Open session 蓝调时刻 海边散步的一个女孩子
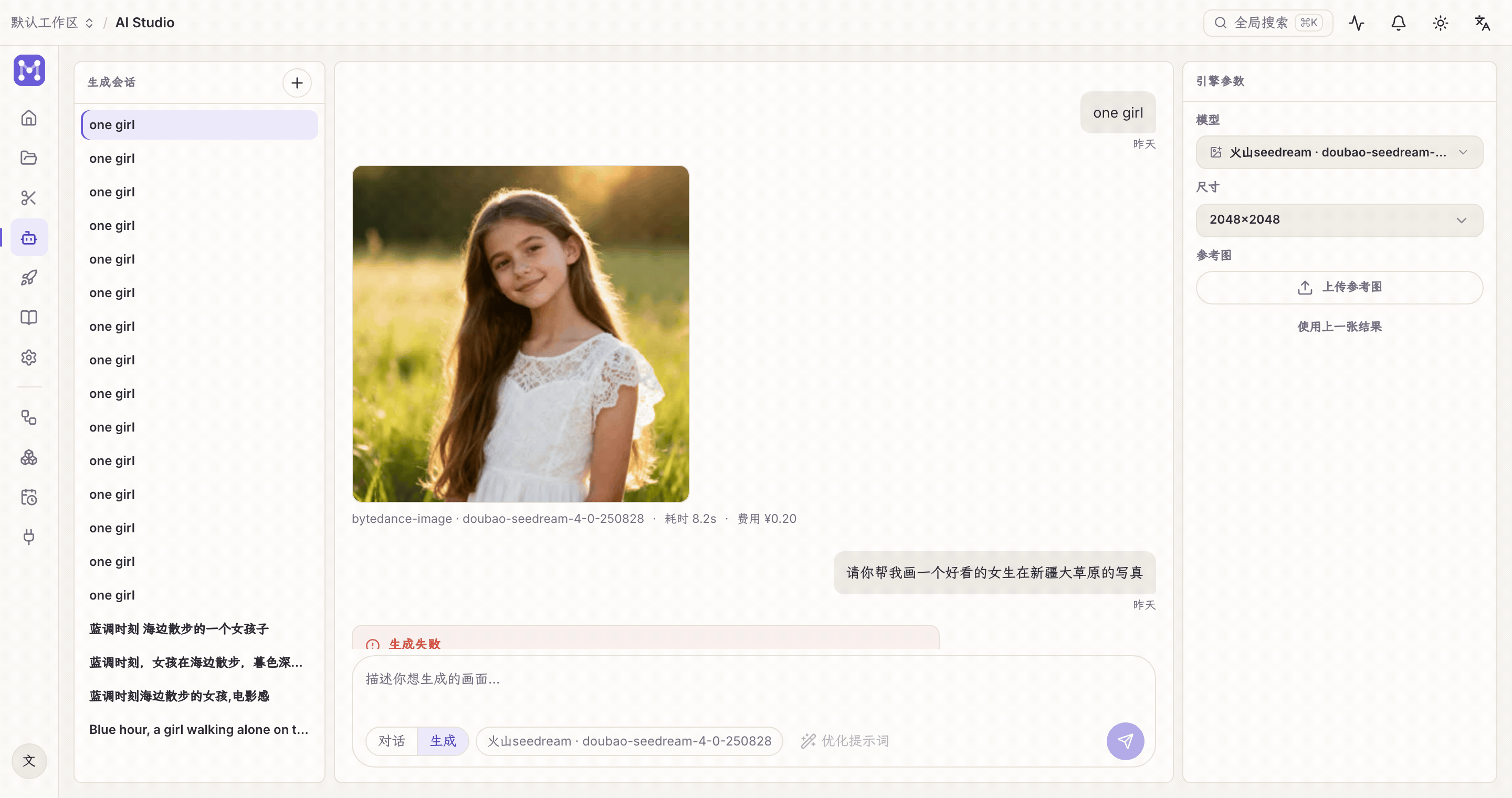 tap(199, 629)
